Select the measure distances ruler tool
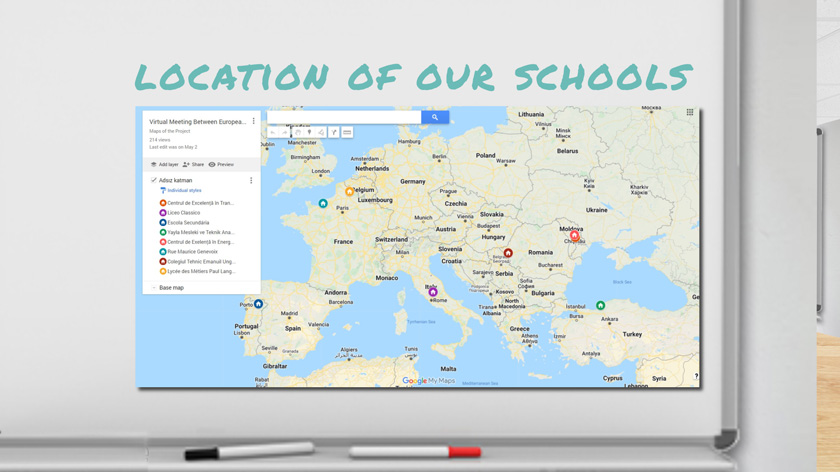This screenshot has height=472, width=840. (347, 132)
